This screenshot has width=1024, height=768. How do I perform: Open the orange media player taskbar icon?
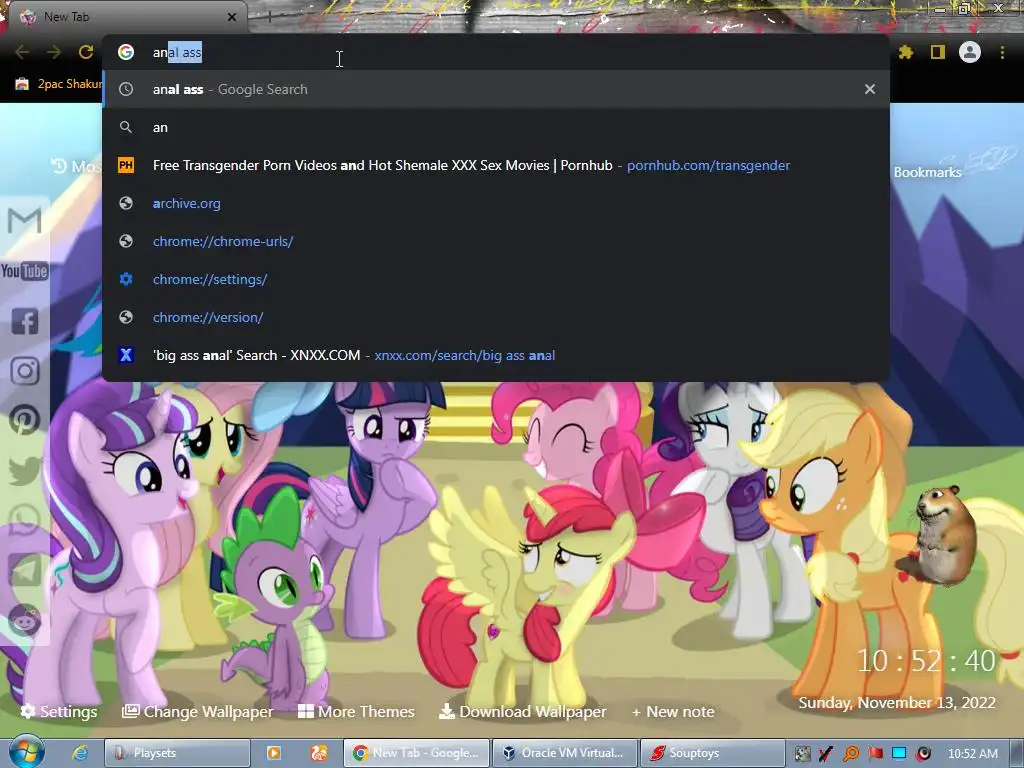point(274,753)
